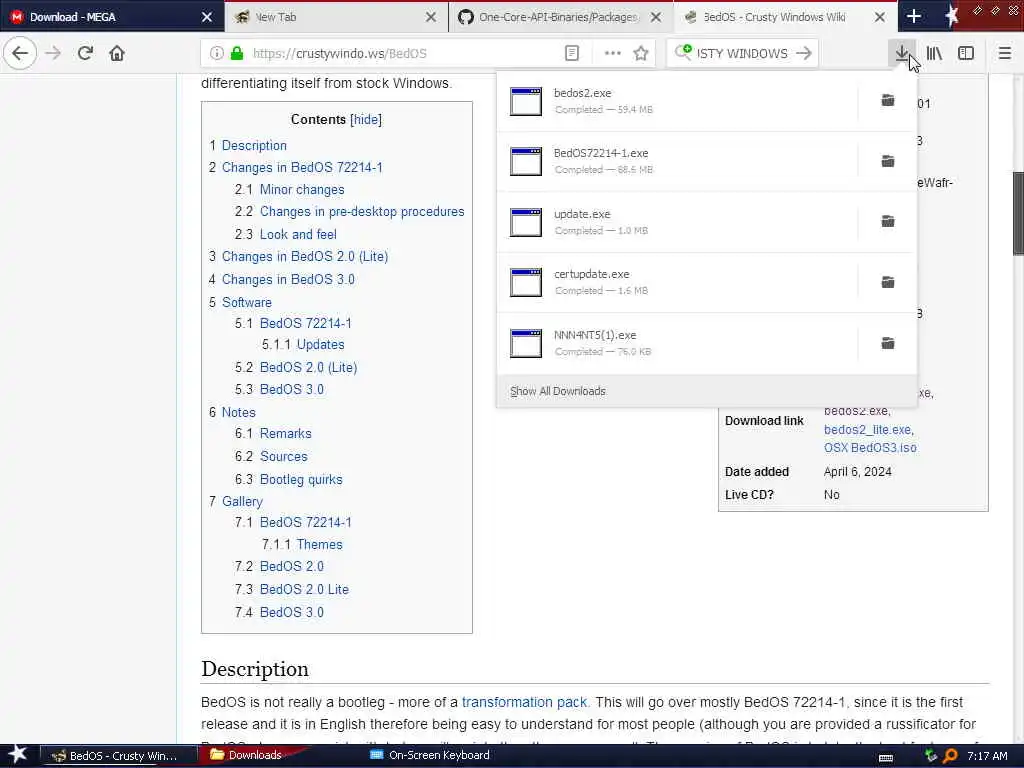Open the hamburger application menu
Screen dimensions: 1024x768
[1004, 54]
